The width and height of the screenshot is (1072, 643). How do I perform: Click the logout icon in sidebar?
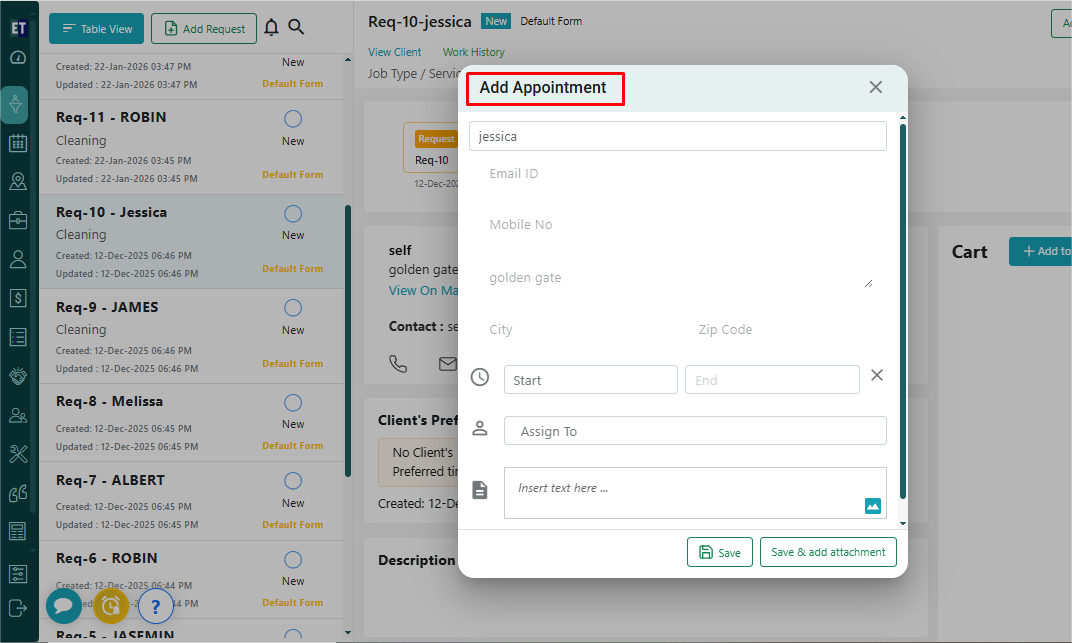(x=17, y=607)
